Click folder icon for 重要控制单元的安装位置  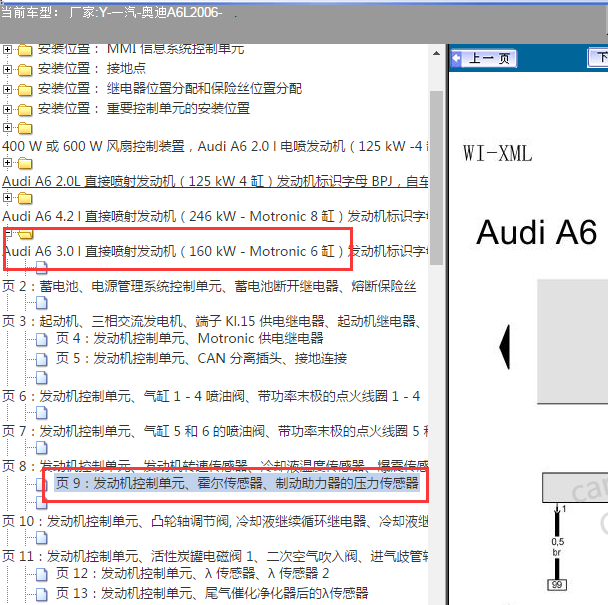[25, 110]
